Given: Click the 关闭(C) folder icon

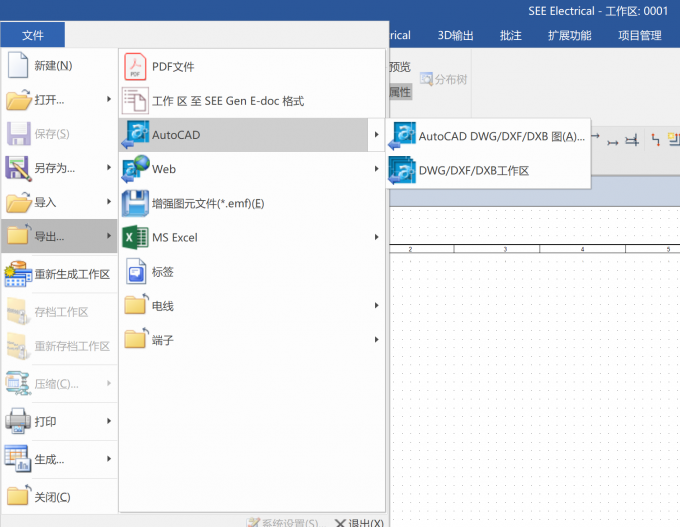Looking at the screenshot, I should pos(19,495).
